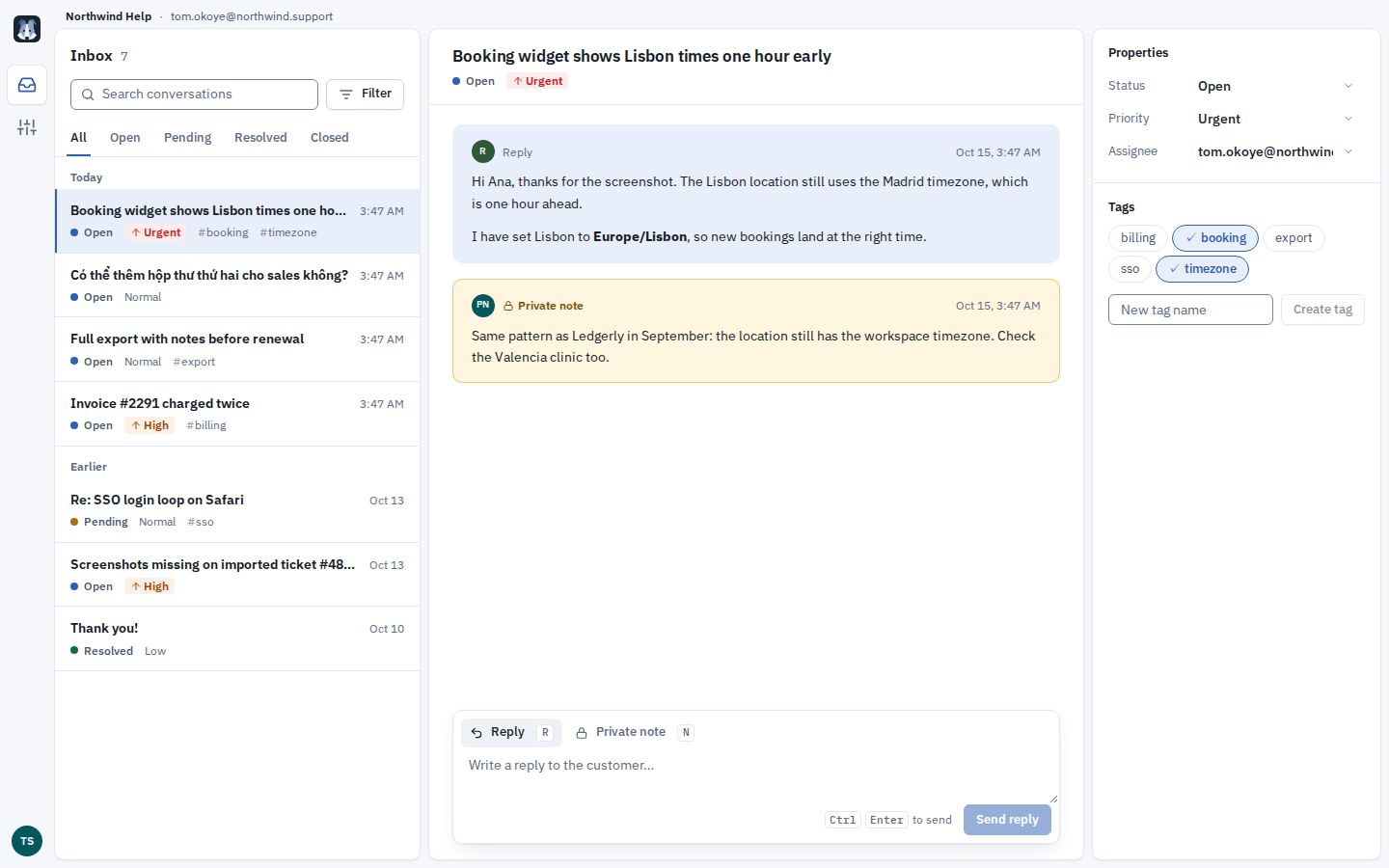Open the Priority dropdown
1389x868 pixels.
point(1275,119)
